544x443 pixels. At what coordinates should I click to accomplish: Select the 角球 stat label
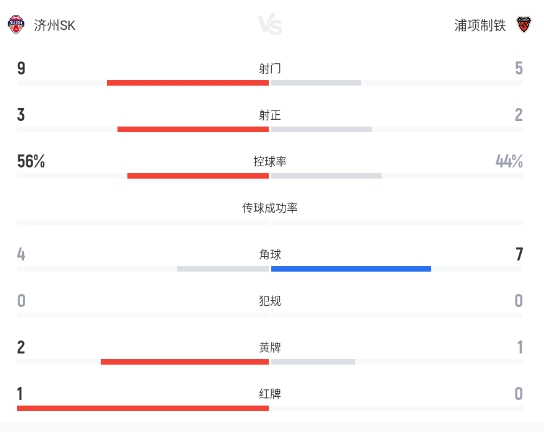[x=270, y=254]
